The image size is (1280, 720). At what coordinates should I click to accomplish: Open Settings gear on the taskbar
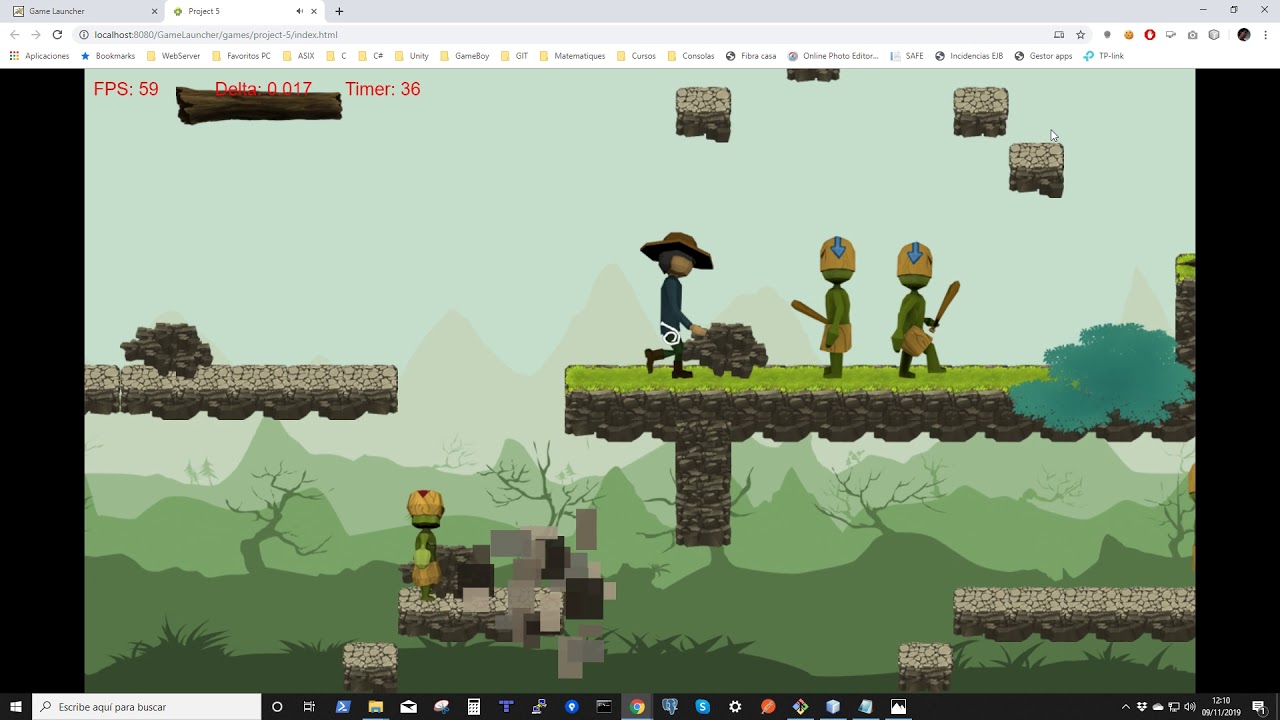click(735, 707)
